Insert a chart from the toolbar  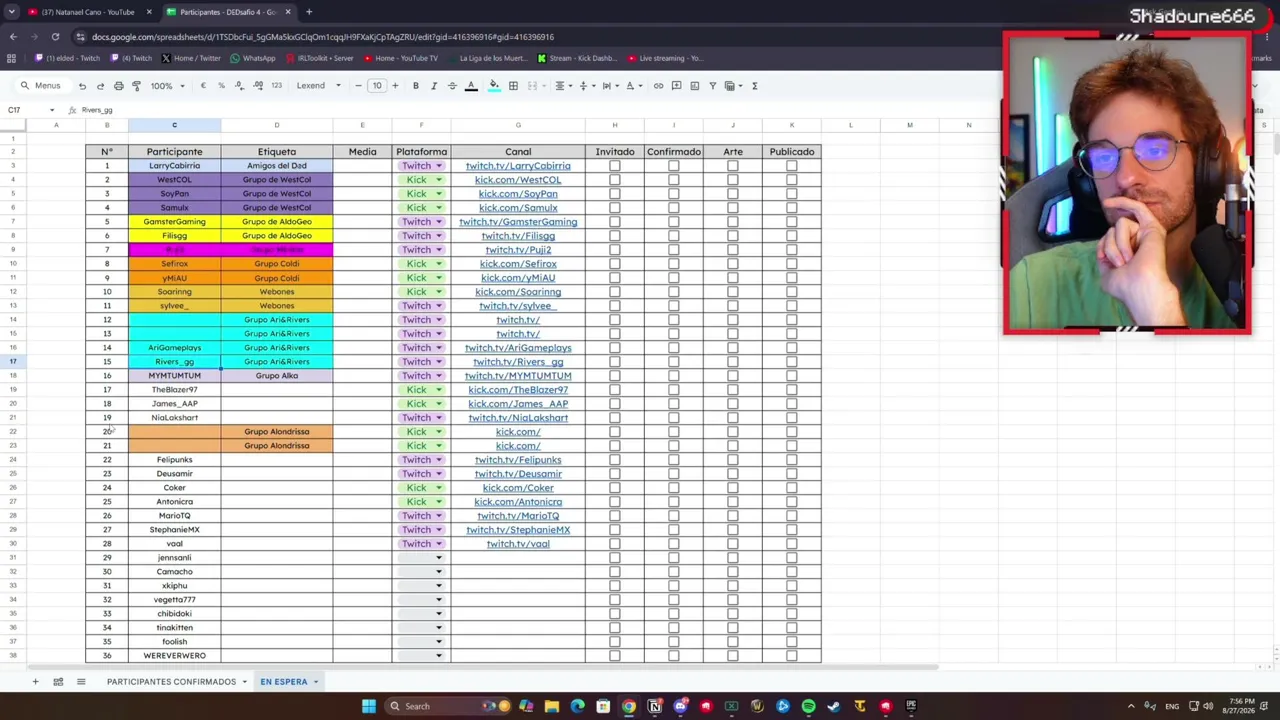[694, 86]
